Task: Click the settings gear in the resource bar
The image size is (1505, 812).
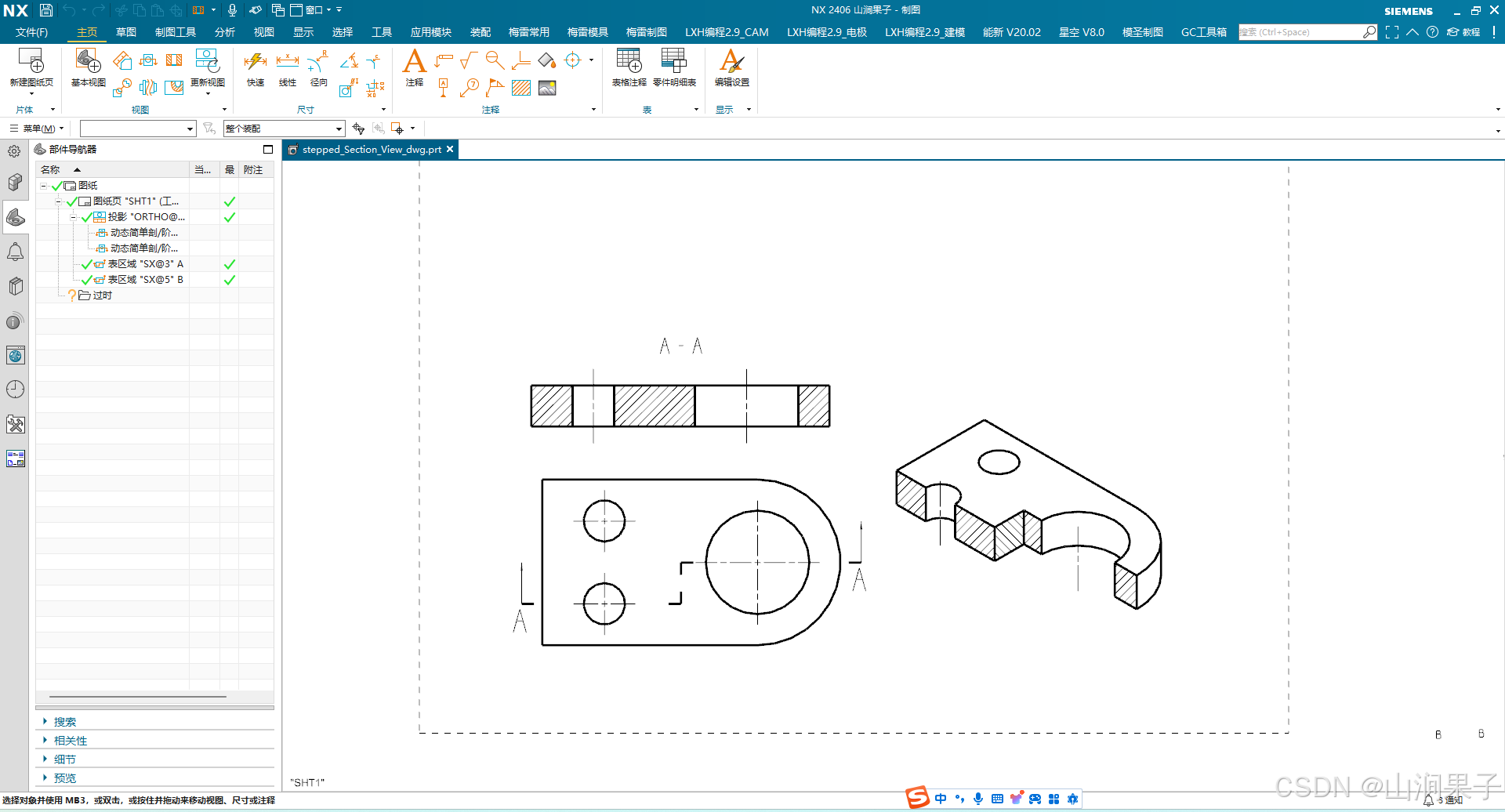Action: (x=14, y=151)
